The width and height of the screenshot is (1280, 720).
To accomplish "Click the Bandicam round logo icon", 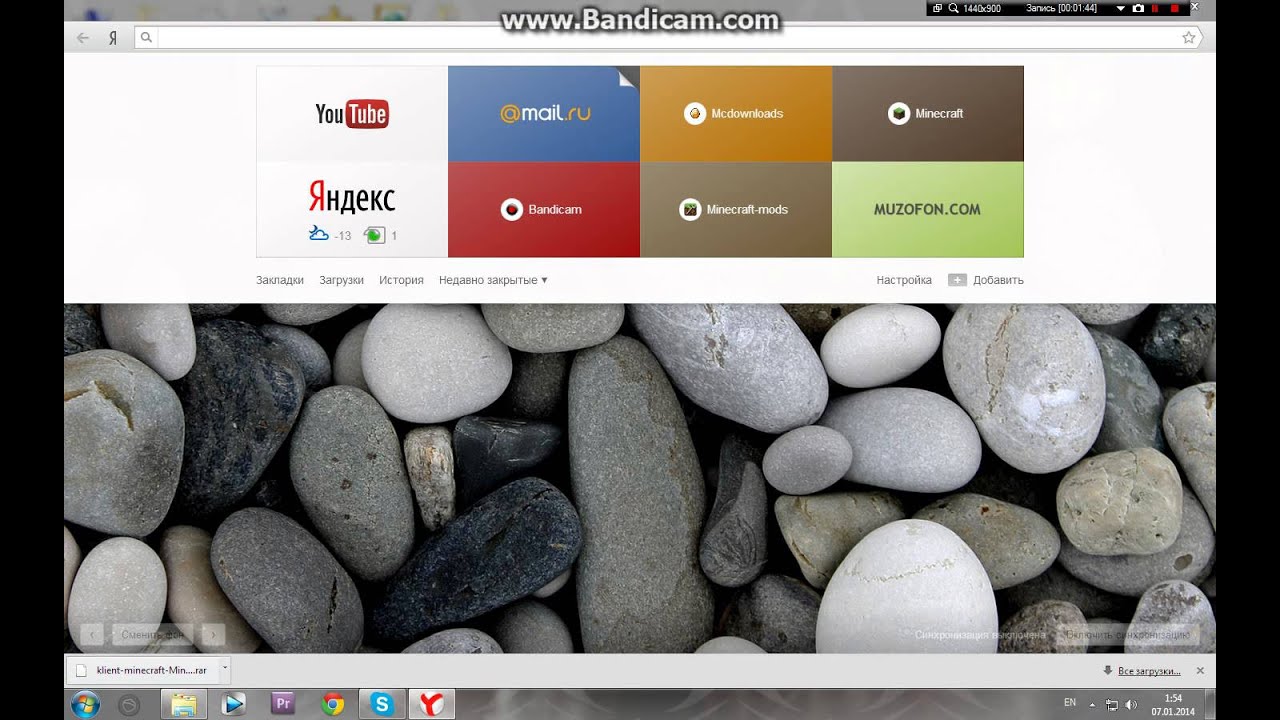I will click(x=512, y=209).
